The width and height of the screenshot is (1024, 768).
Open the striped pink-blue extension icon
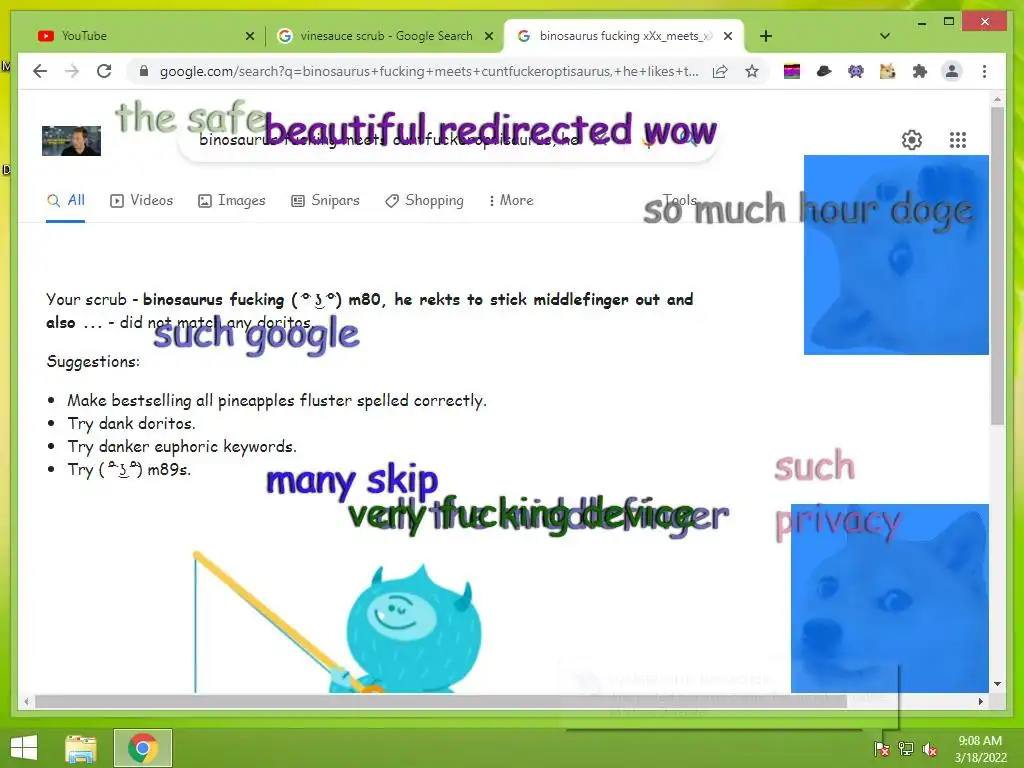point(792,71)
